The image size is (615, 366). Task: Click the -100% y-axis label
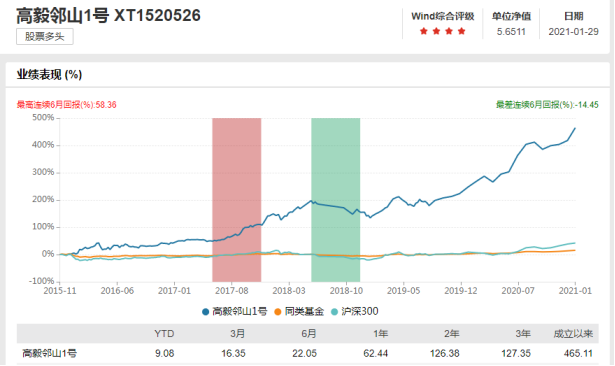pyautogui.click(x=42, y=281)
